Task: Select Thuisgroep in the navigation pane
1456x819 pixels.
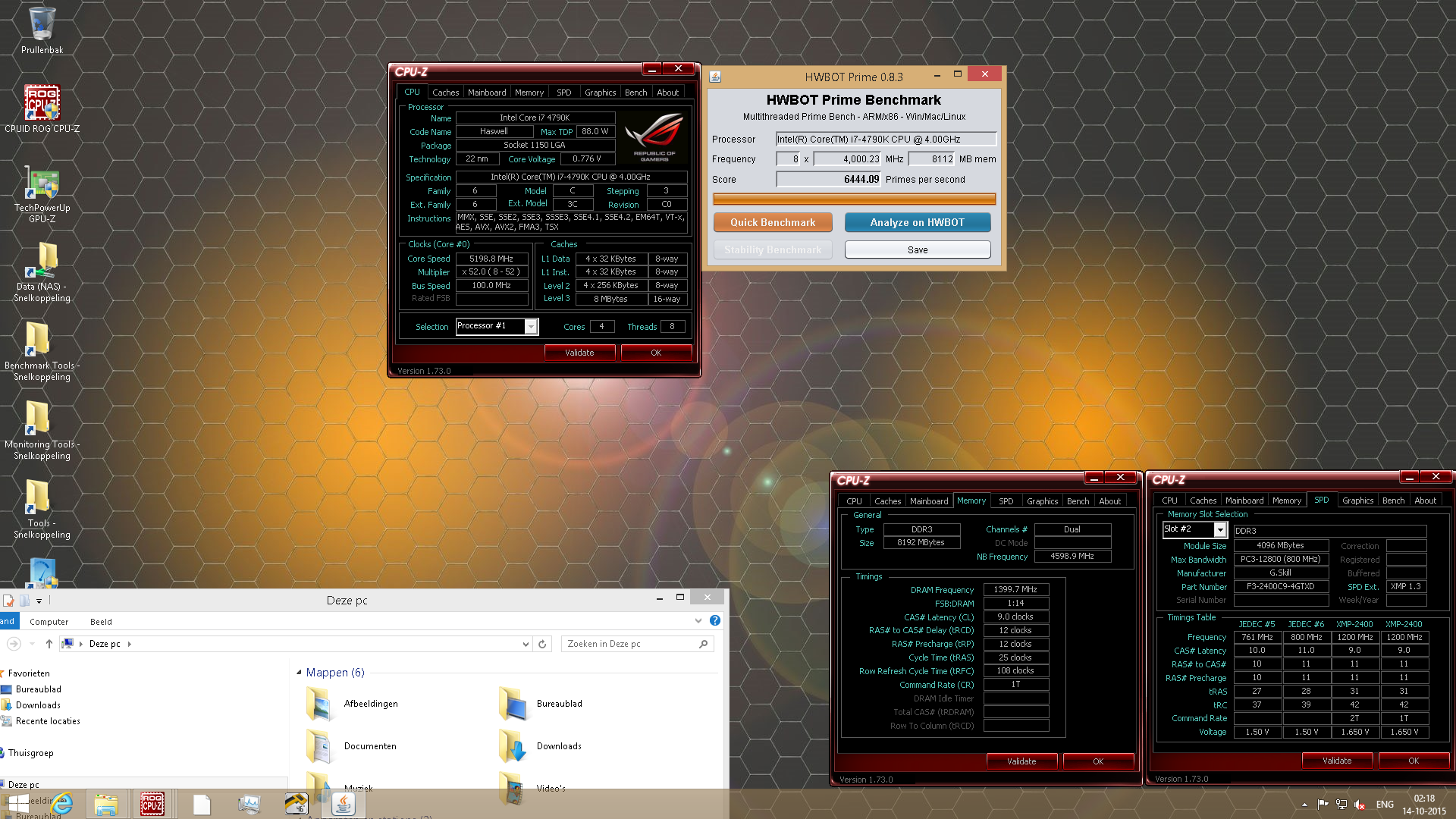Action: click(x=30, y=753)
